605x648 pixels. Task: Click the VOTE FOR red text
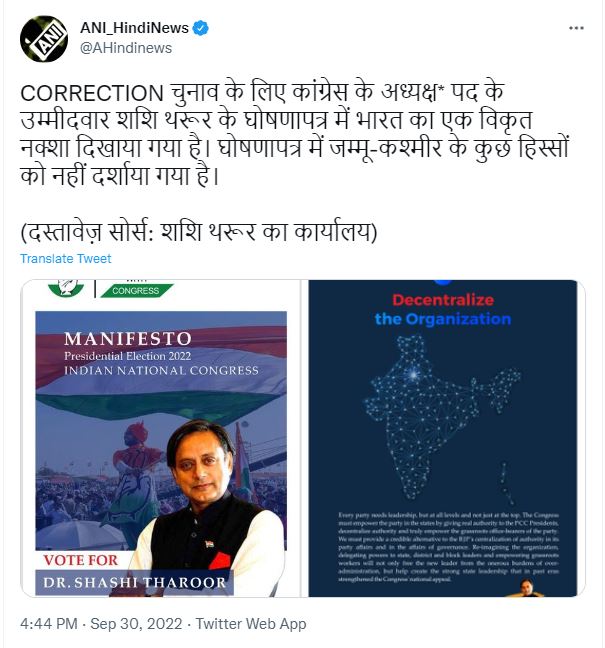click(x=81, y=560)
